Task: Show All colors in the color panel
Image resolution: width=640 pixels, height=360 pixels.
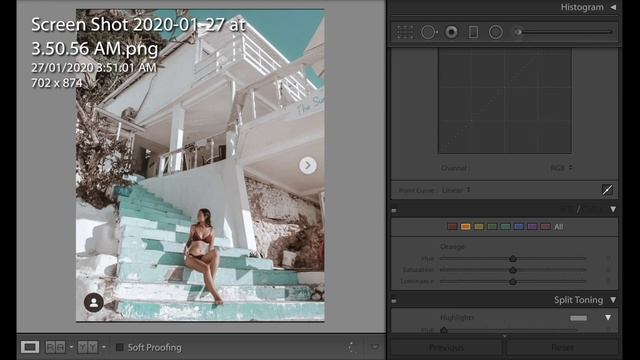Action: [559, 227]
